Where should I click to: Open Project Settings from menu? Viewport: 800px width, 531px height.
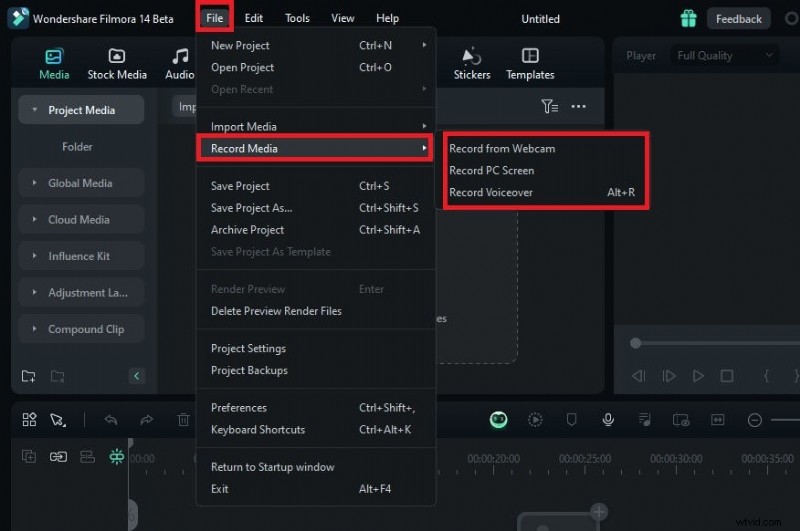[x=315, y=348]
